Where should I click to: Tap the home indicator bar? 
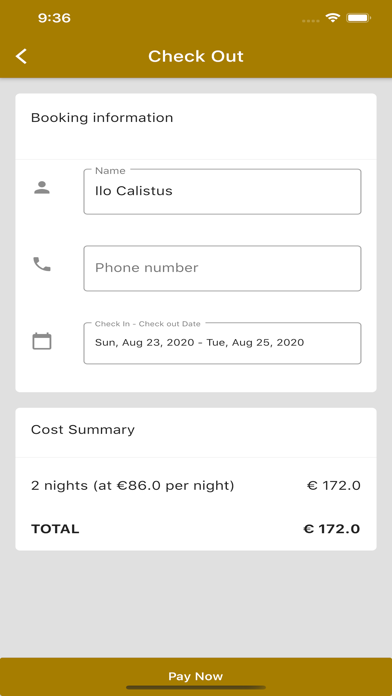click(x=196, y=688)
